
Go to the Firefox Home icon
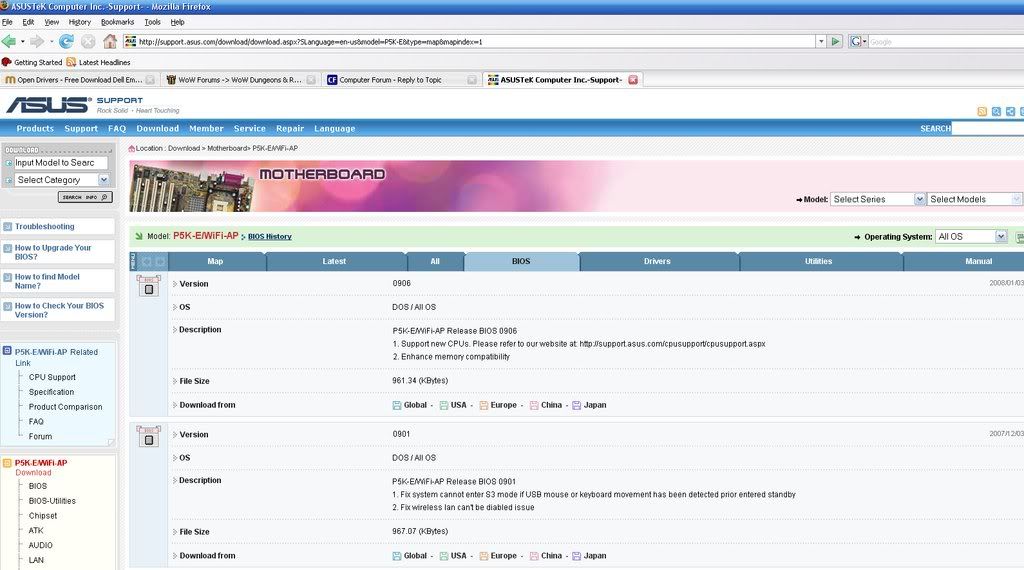pos(110,42)
